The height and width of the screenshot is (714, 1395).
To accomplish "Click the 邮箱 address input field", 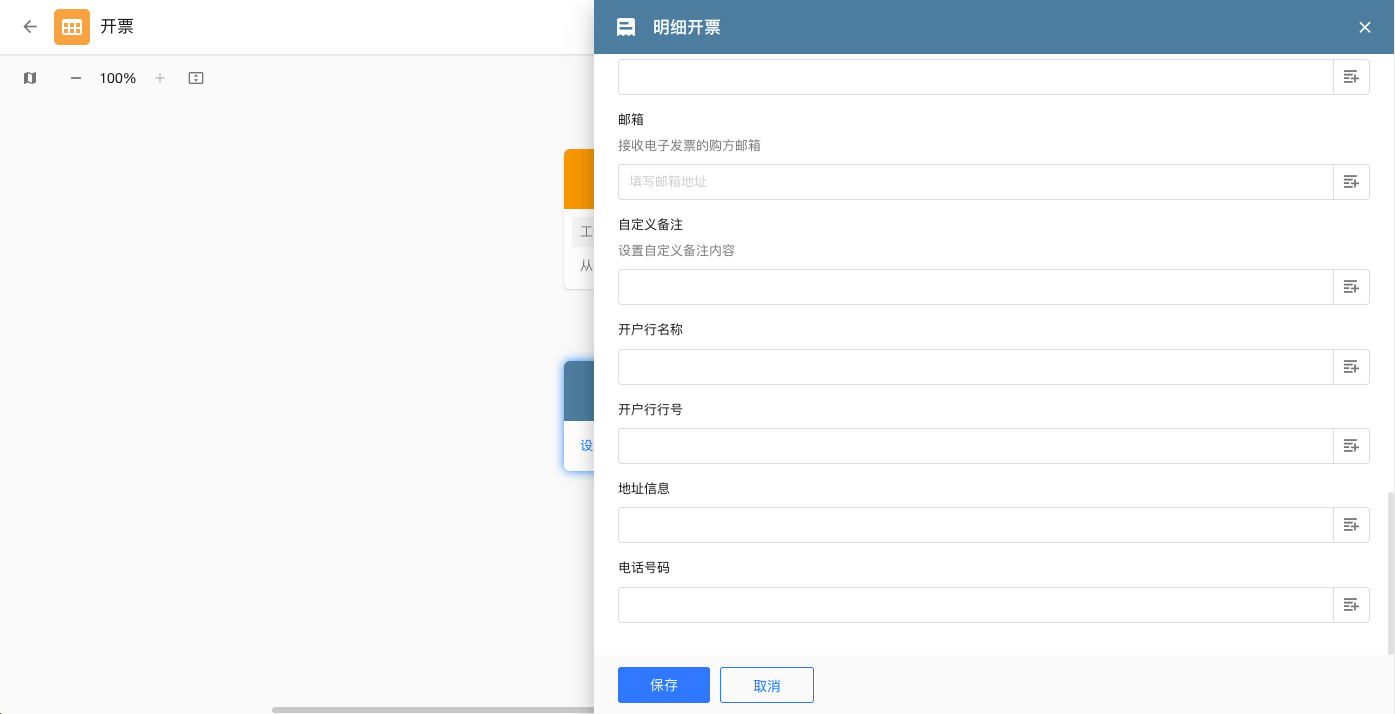I will pyautogui.click(x=975, y=182).
